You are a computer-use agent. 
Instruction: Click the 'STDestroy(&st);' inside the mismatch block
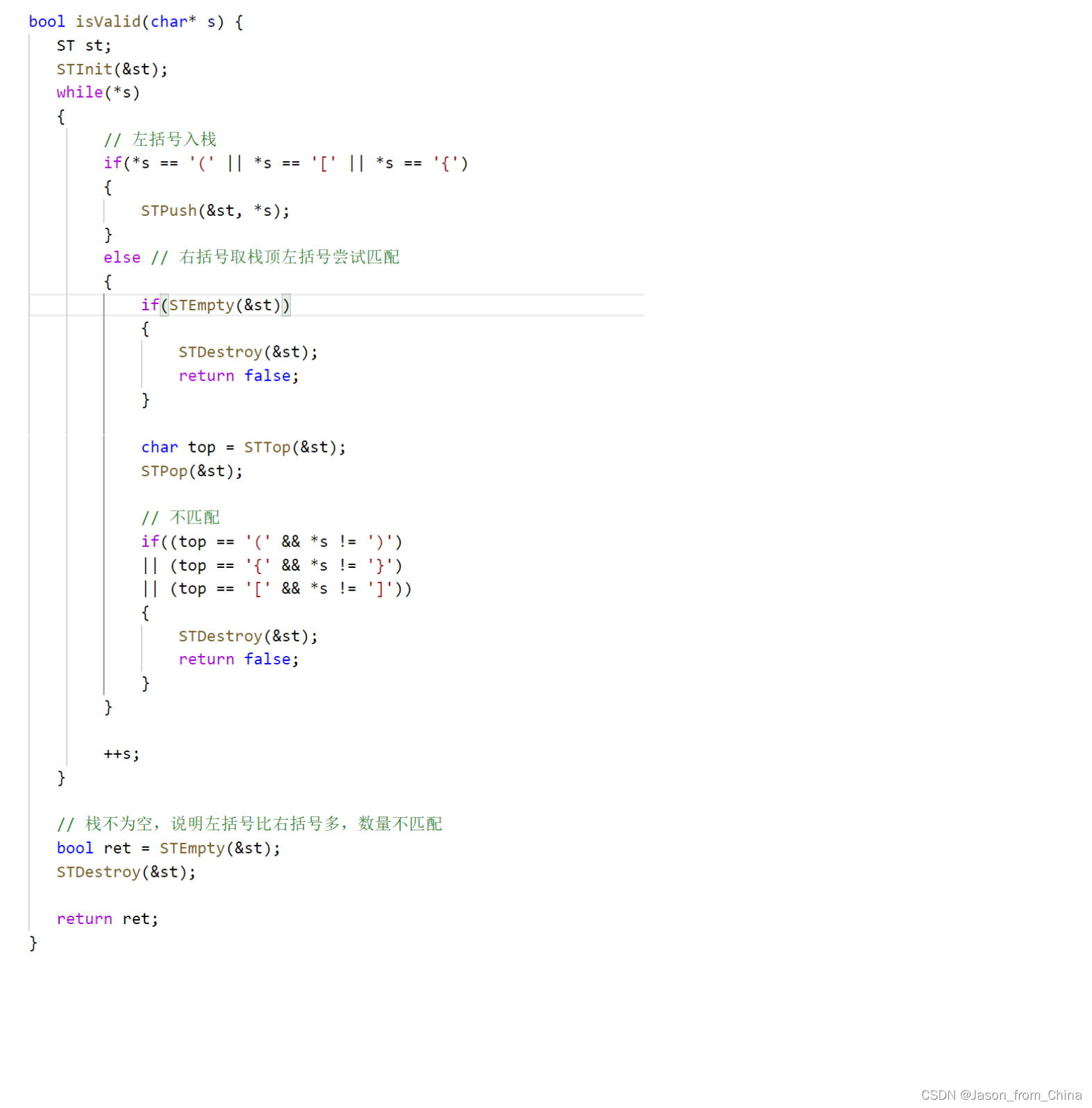coord(248,636)
